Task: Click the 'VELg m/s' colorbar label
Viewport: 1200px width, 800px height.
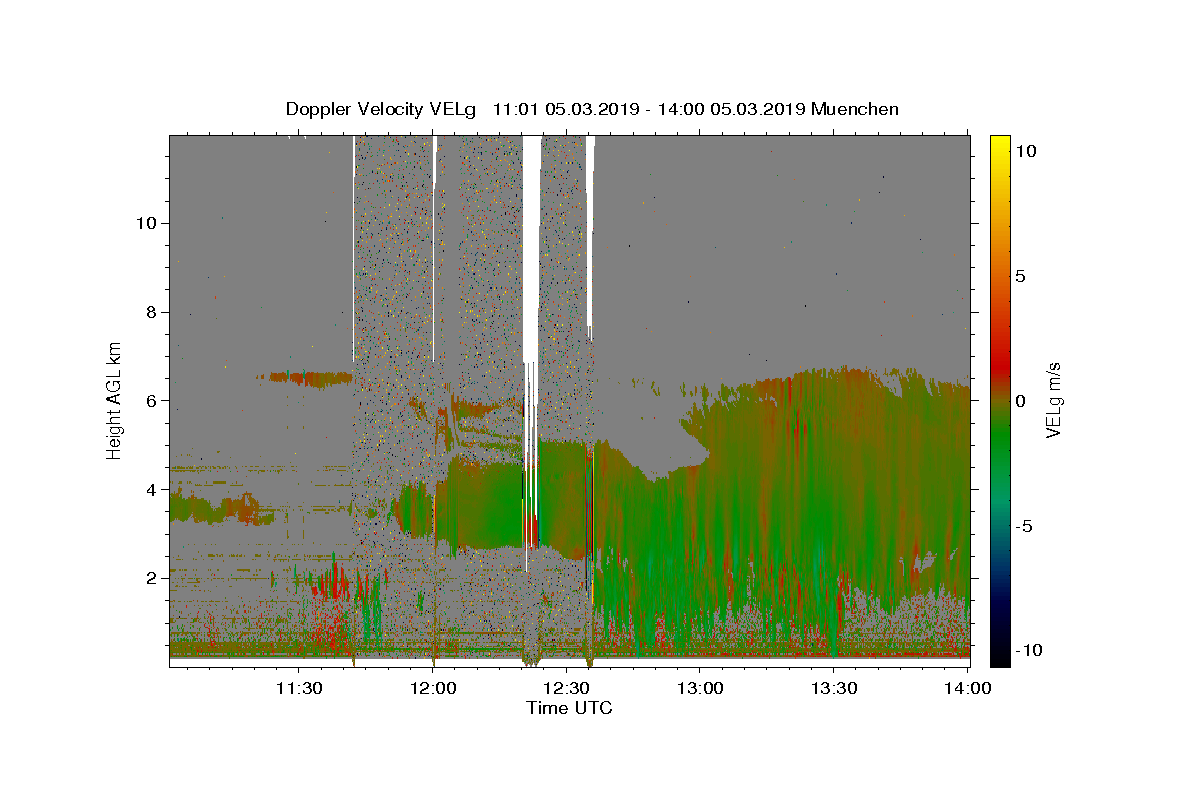Action: pos(1054,400)
